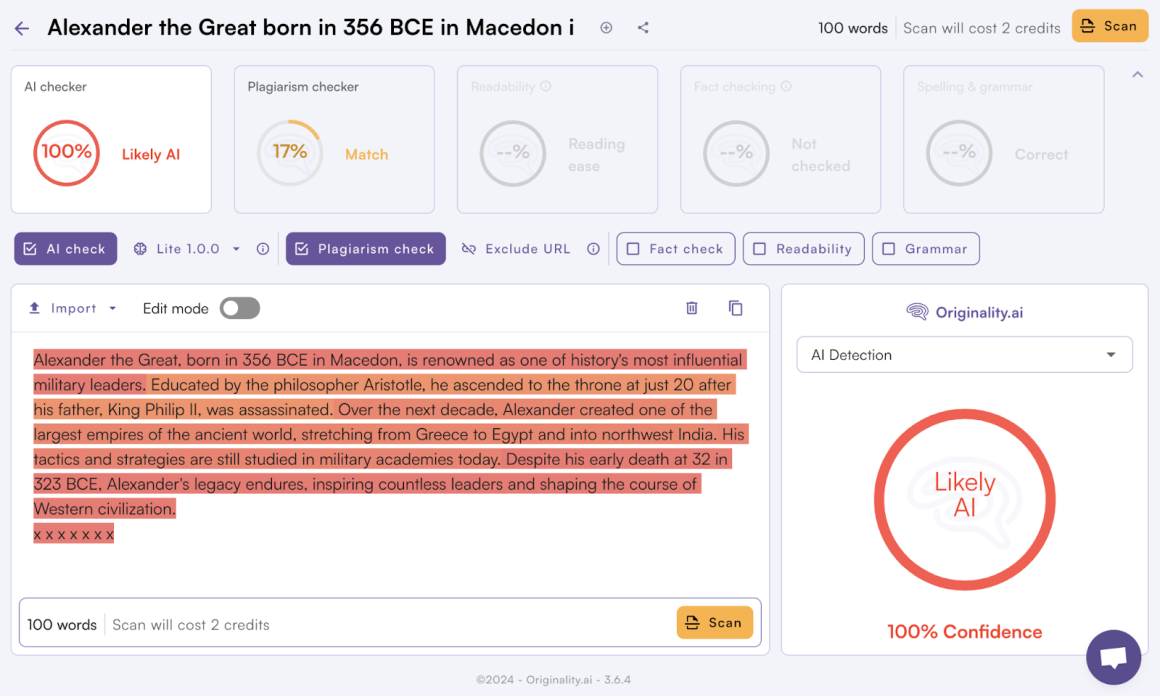Screen dimensions: 1160x700
Task: Open the chat support bubble
Action: pyautogui.click(x=1113, y=656)
